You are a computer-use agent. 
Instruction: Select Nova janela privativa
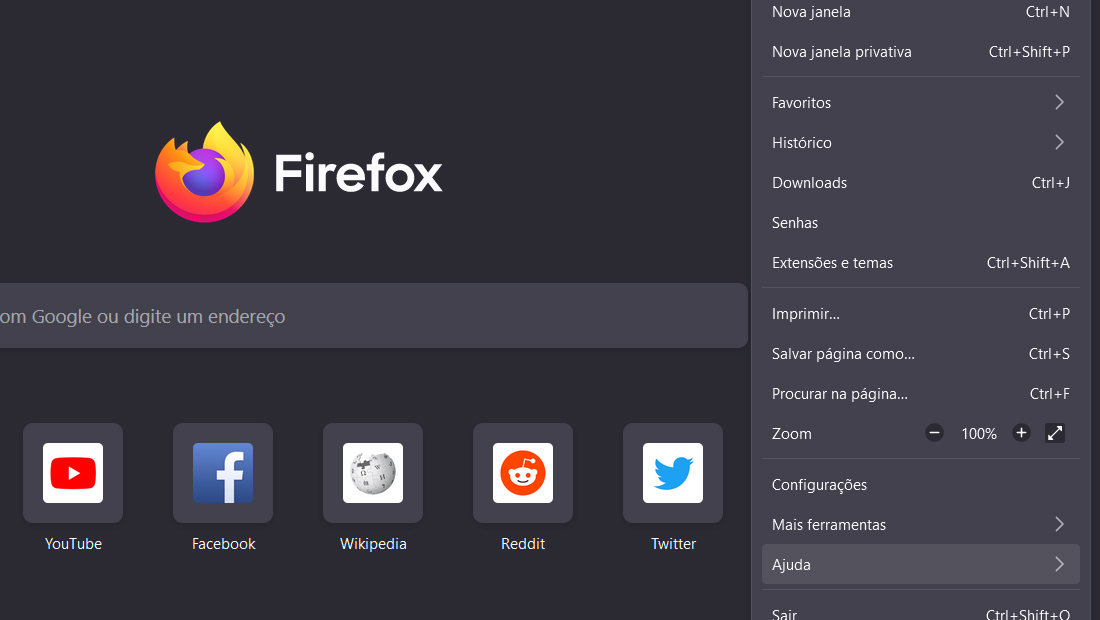point(920,52)
